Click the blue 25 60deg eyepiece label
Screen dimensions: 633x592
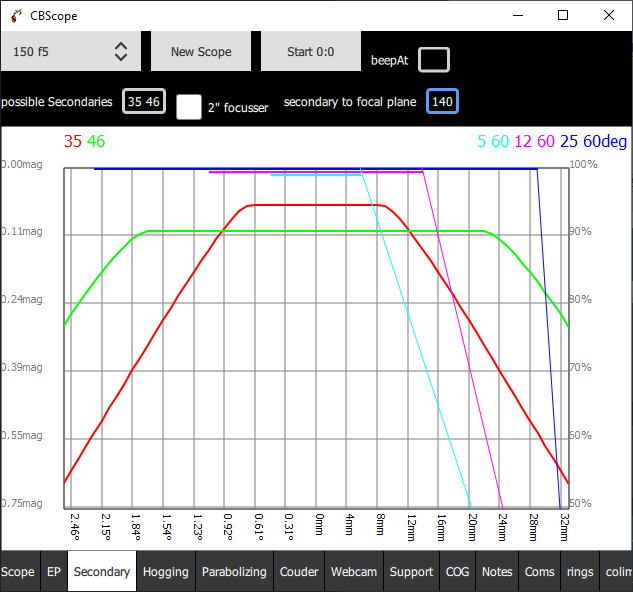(x=593, y=141)
